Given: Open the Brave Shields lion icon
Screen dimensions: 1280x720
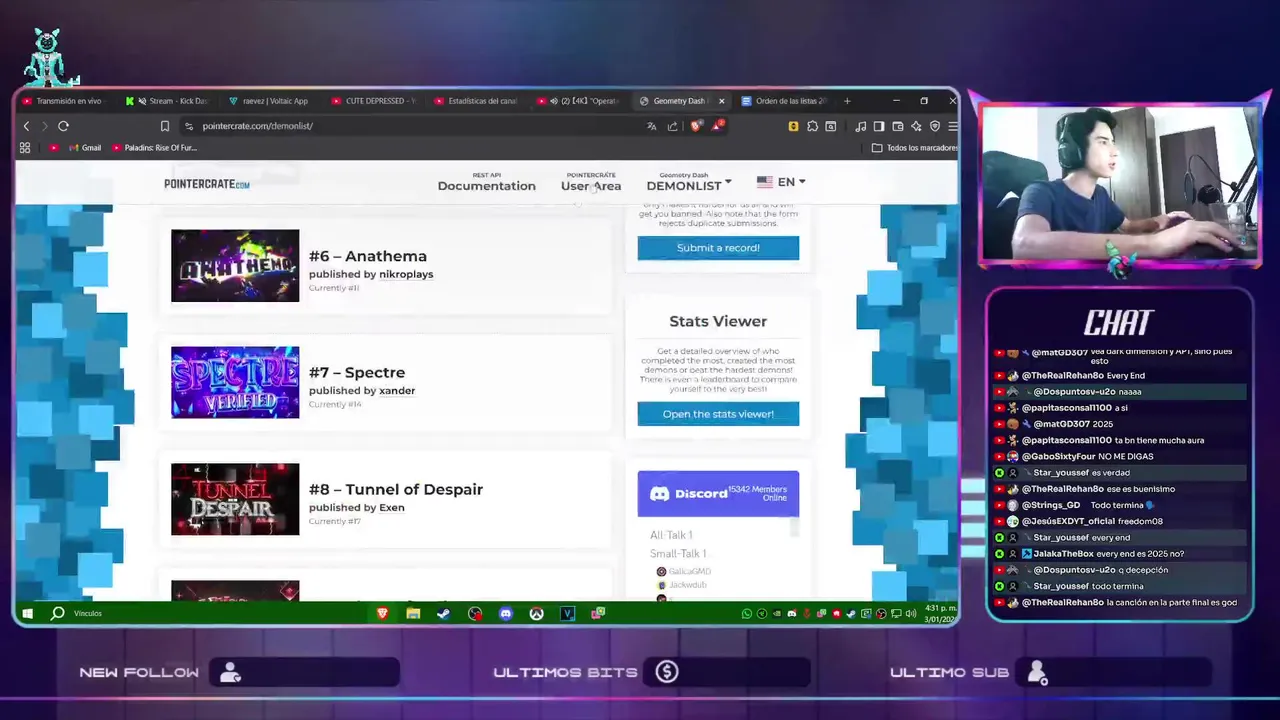Looking at the screenshot, I should 696,126.
